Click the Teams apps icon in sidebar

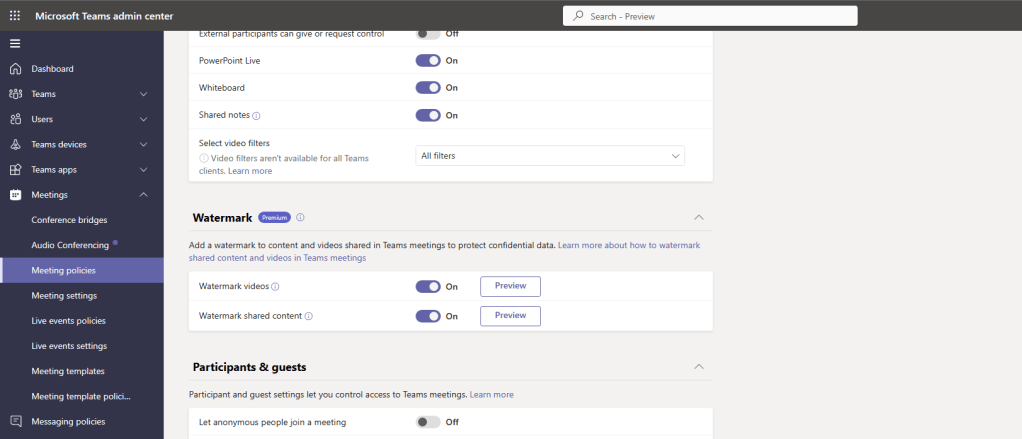point(15,170)
